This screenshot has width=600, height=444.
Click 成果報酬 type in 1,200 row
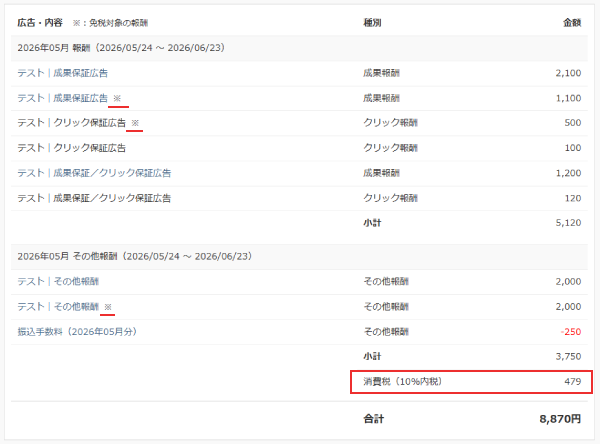tap(382, 173)
